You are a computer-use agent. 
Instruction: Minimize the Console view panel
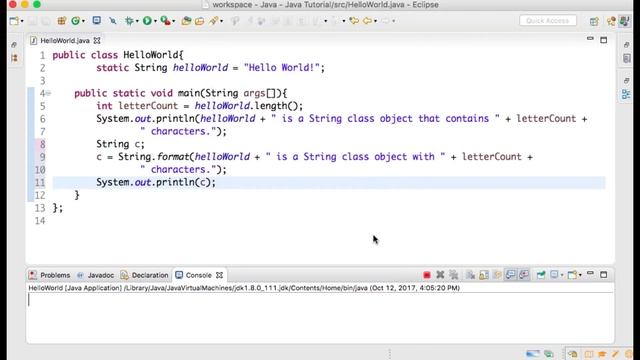coord(590,273)
